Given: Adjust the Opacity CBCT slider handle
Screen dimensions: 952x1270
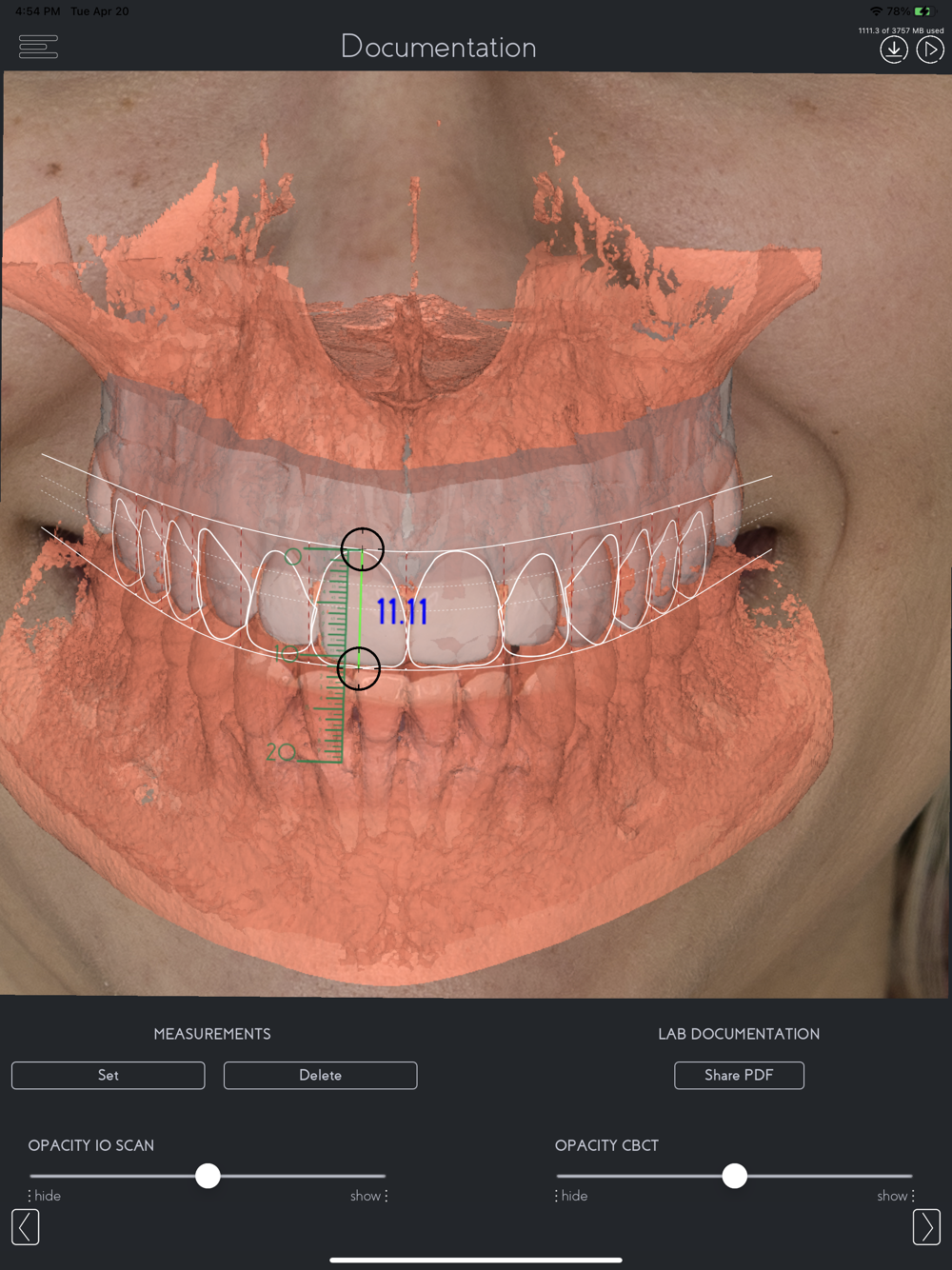Looking at the screenshot, I should [734, 1176].
